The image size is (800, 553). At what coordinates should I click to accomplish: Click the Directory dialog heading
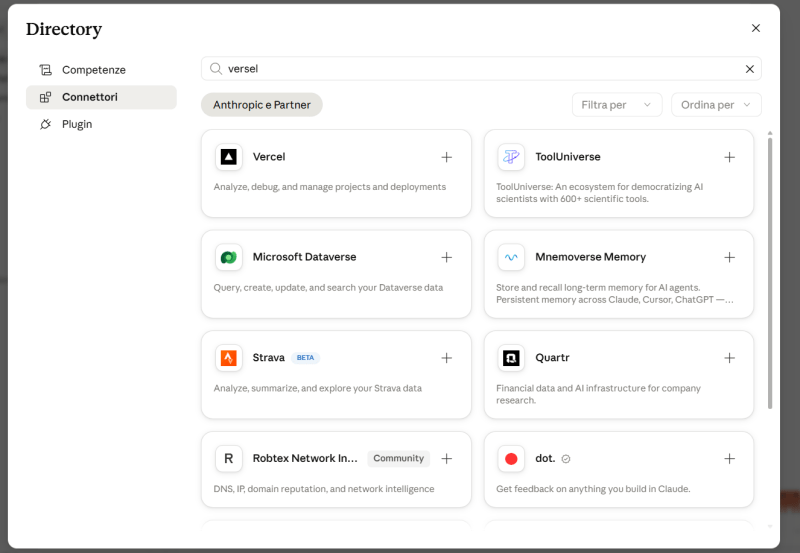pyautogui.click(x=64, y=29)
